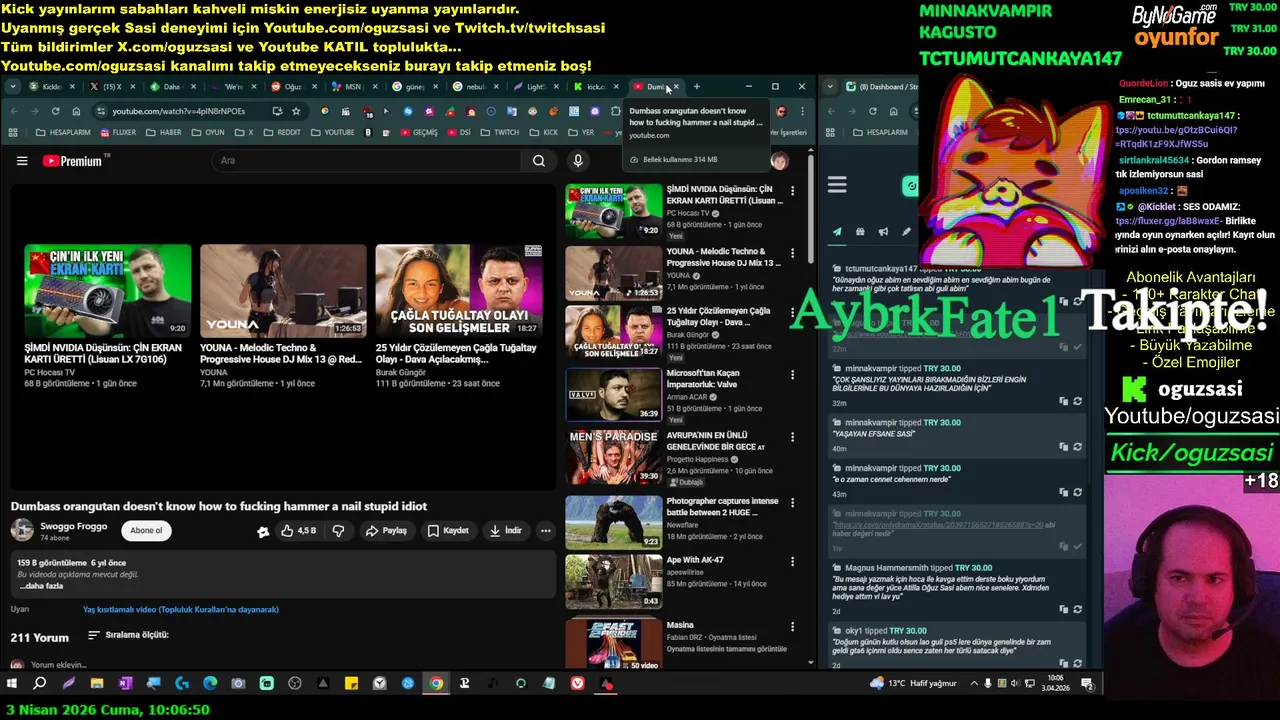
Task: Open the YouTube account avatar menu
Action: 779,161
